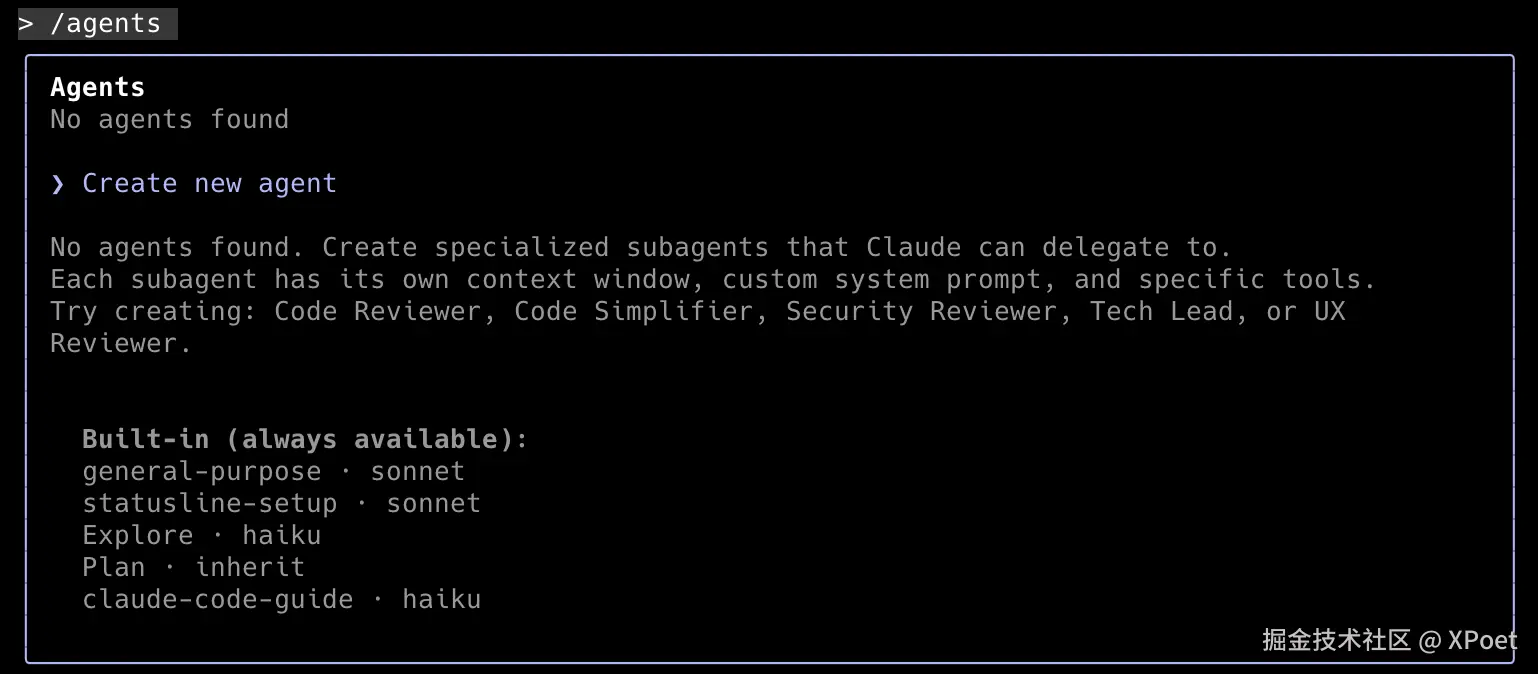Choose the statusline-setup agent name
Screen dimensions: 1538x674
pos(209,503)
